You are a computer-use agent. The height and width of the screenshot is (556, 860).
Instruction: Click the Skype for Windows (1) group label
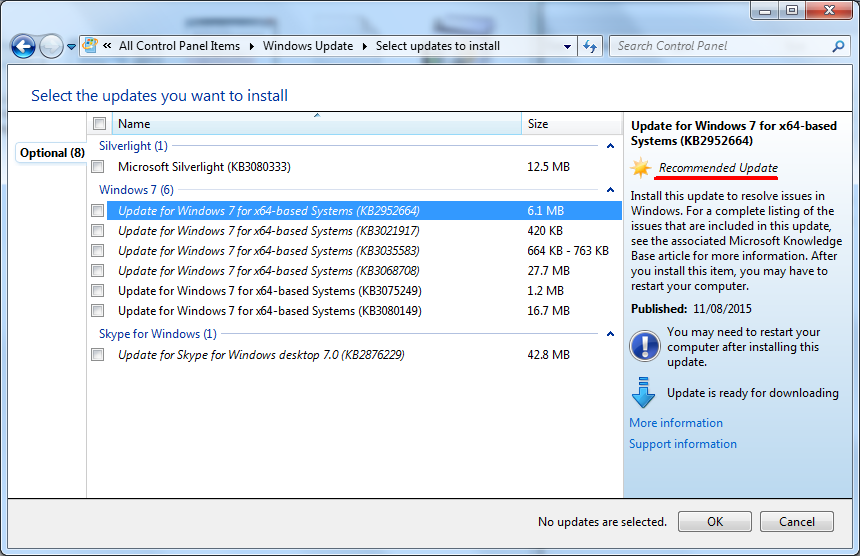(x=157, y=334)
